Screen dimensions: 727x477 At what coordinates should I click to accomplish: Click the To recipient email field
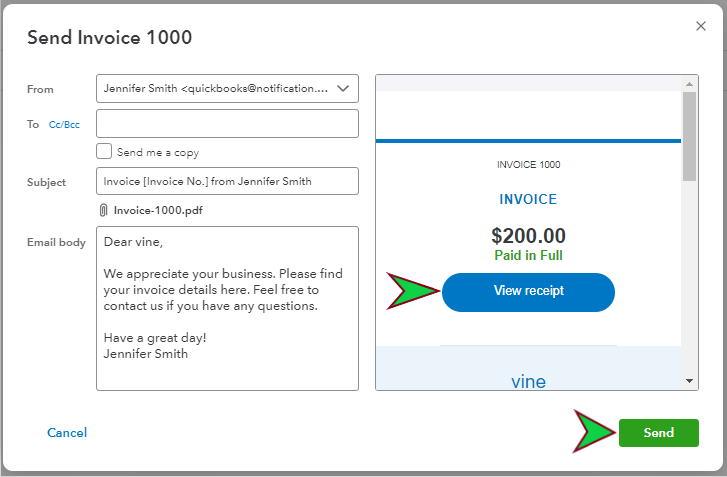coord(227,124)
